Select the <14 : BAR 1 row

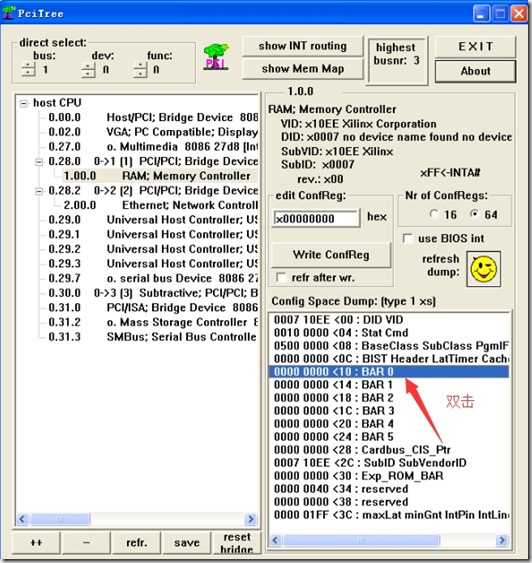(389, 385)
